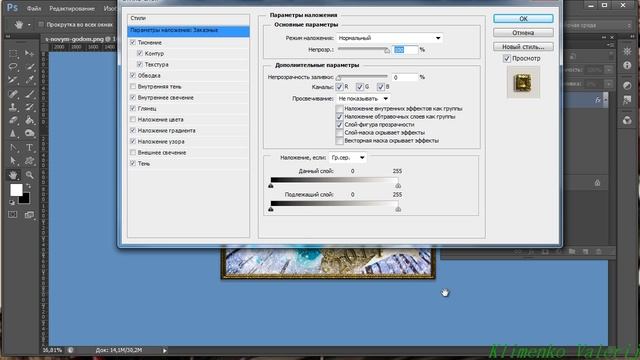Expand the status bar info arrow
The height and width of the screenshot is (360, 640).
coord(164,350)
